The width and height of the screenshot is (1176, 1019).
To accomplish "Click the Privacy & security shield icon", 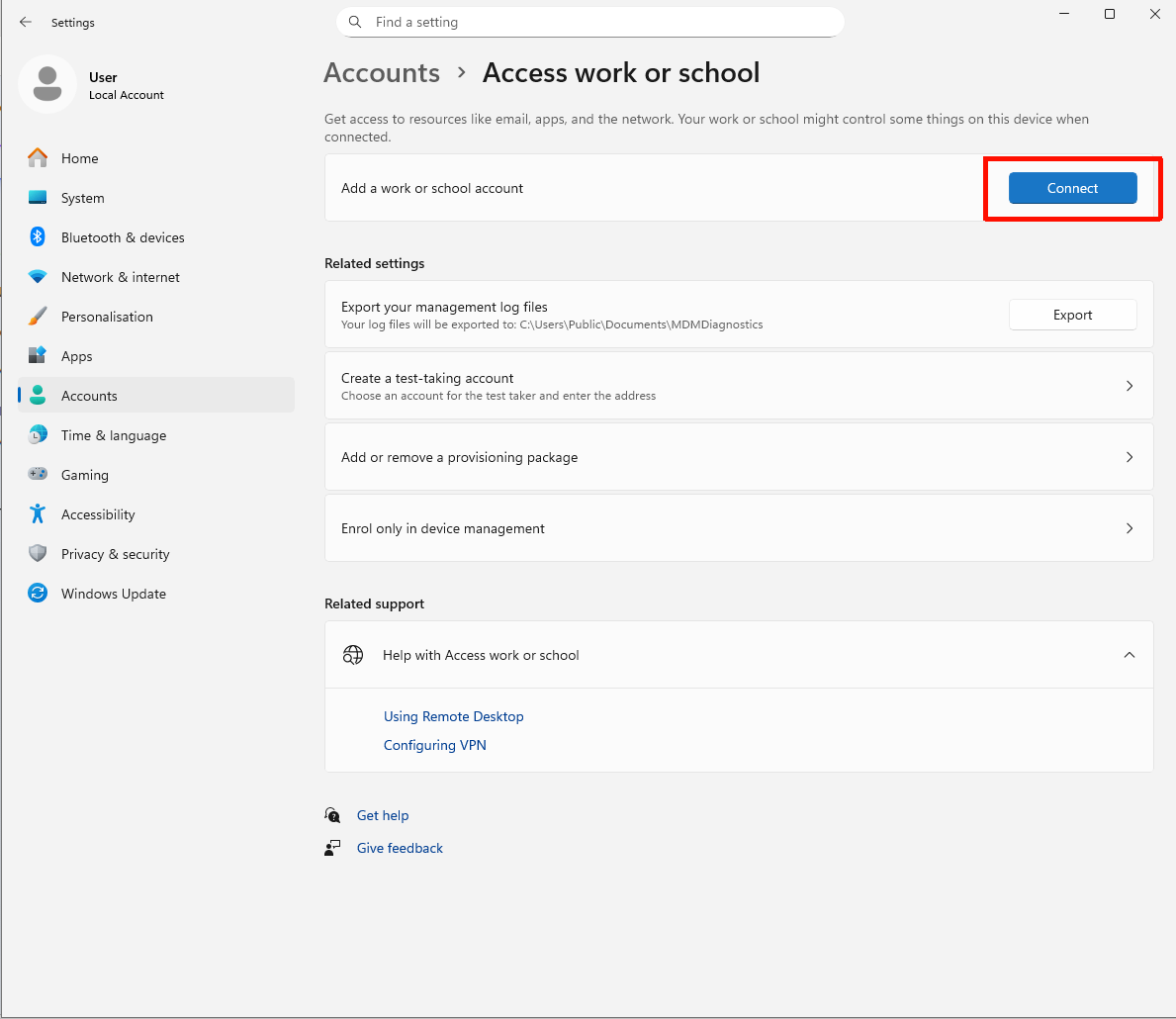I will [x=38, y=554].
